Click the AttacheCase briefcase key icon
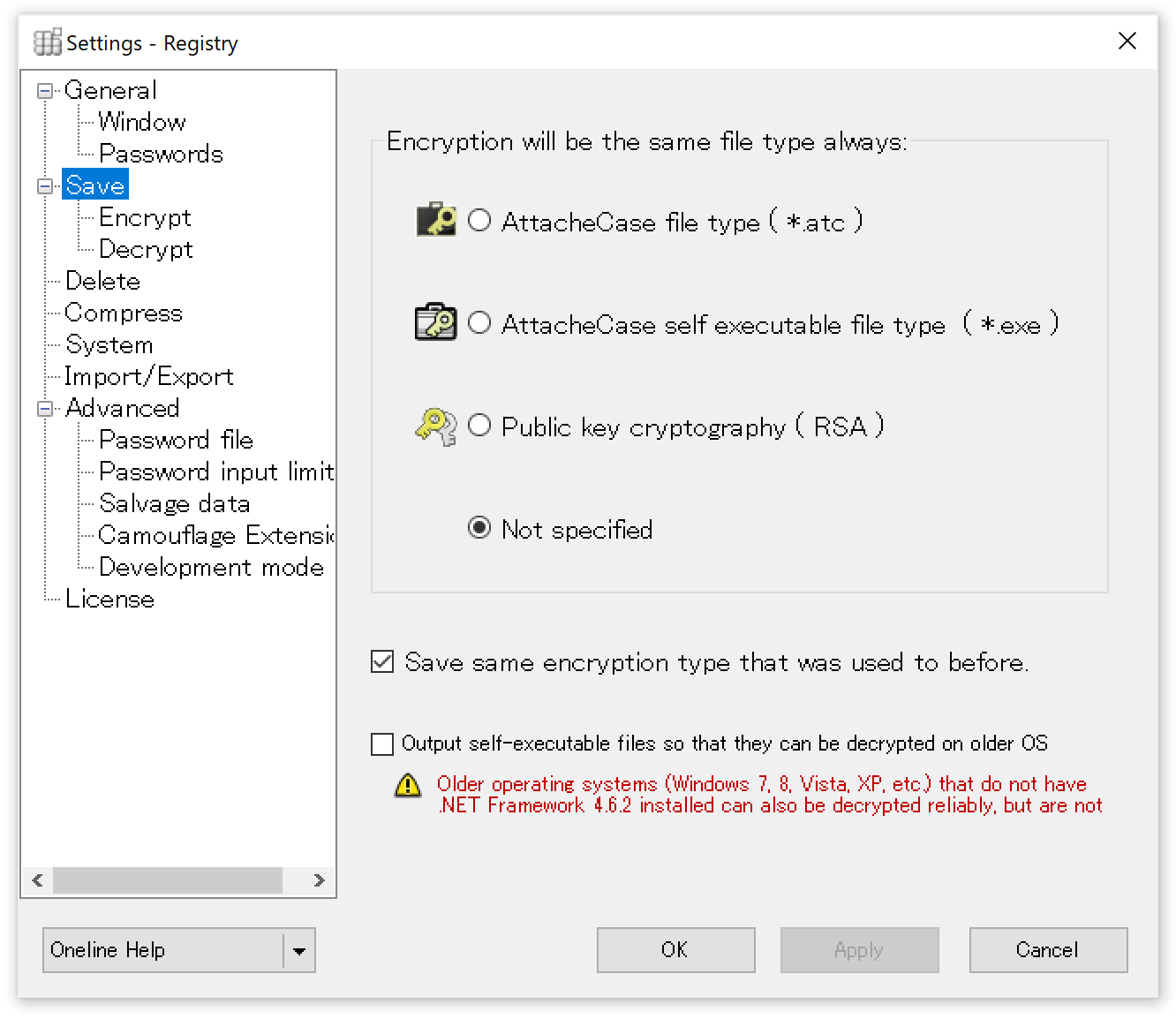Image resolution: width=1176 pixels, height=1019 pixels. (x=435, y=221)
